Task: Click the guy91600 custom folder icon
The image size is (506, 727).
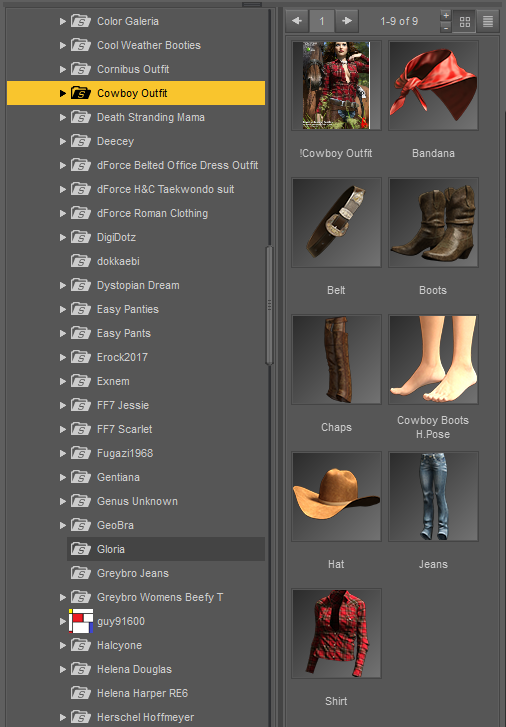Action: pyautogui.click(x=81, y=621)
